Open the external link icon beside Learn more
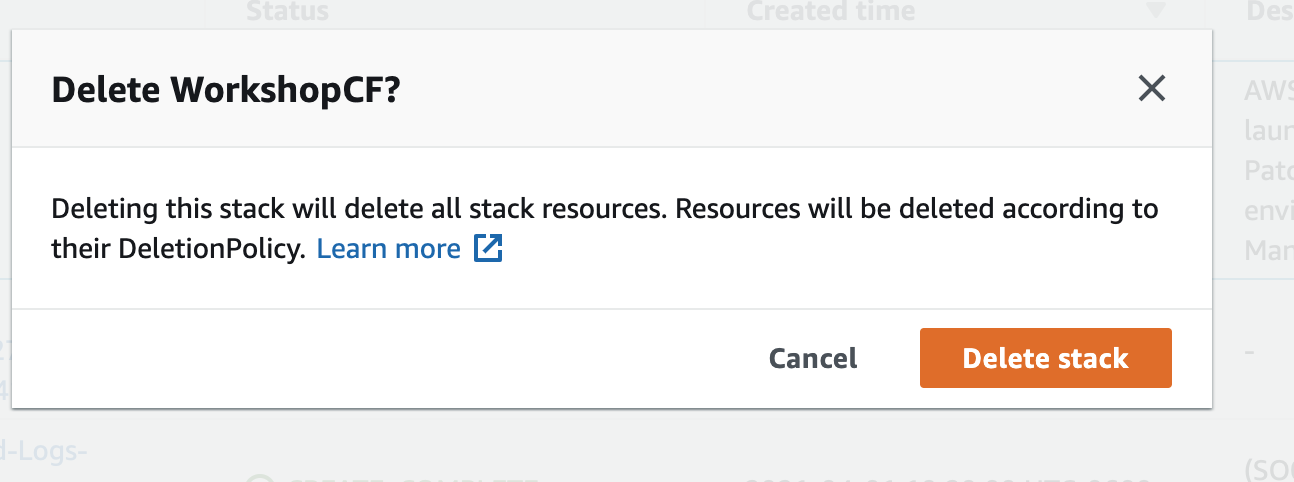The width and height of the screenshot is (1294, 482). tap(487, 249)
